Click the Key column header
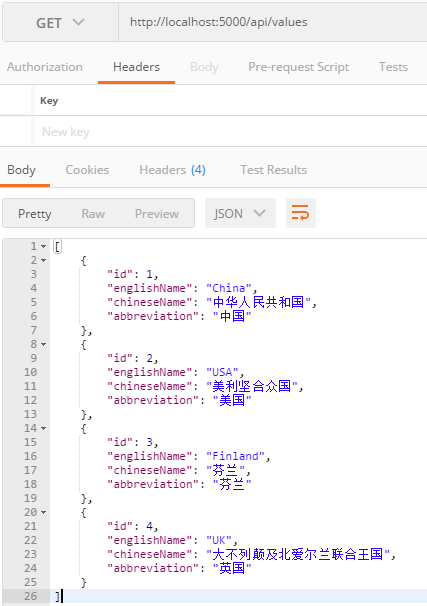 [49, 100]
